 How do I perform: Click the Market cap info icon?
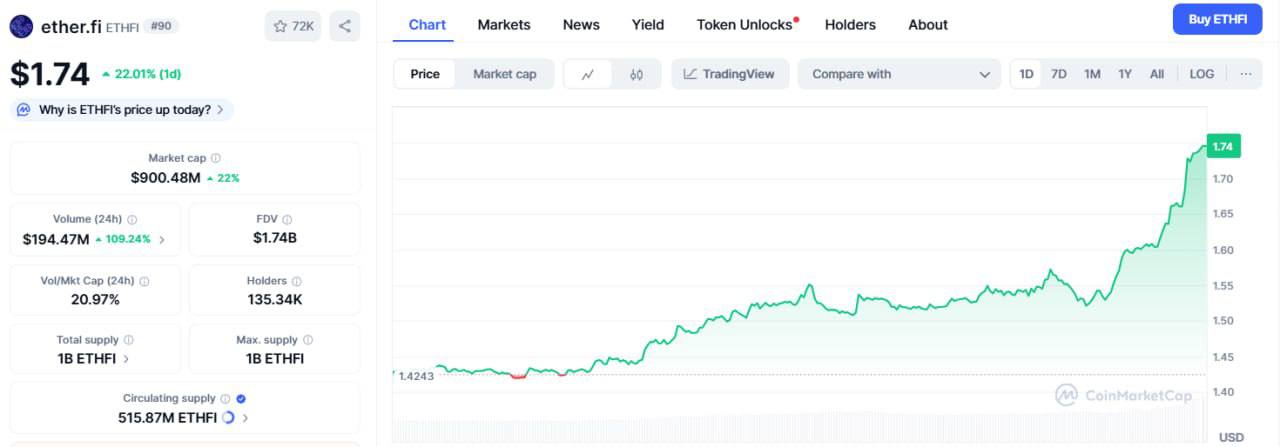[216, 158]
